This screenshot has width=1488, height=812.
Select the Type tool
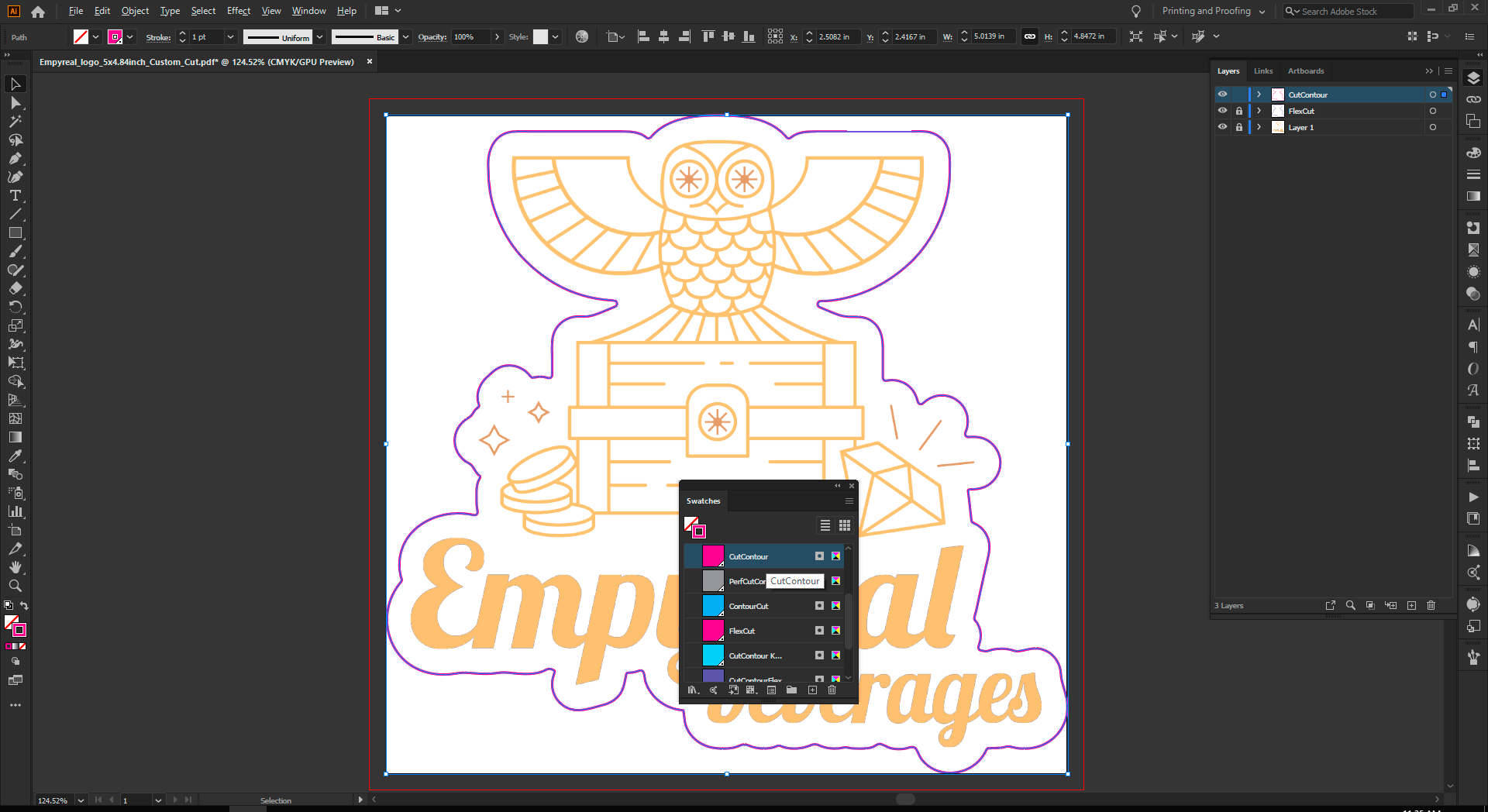click(x=15, y=195)
